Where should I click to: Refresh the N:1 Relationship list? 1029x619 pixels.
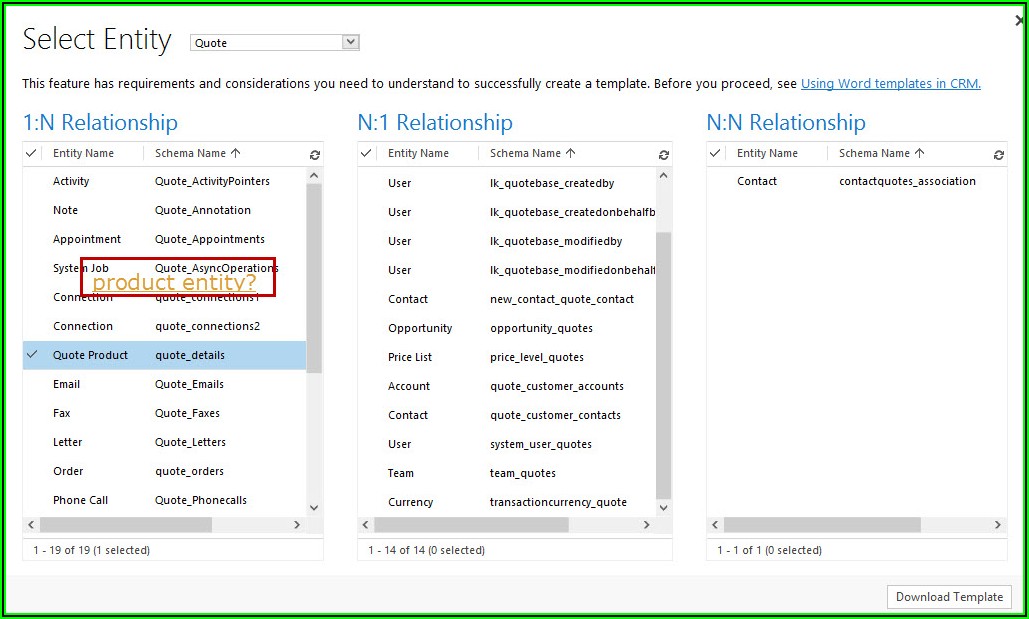664,155
